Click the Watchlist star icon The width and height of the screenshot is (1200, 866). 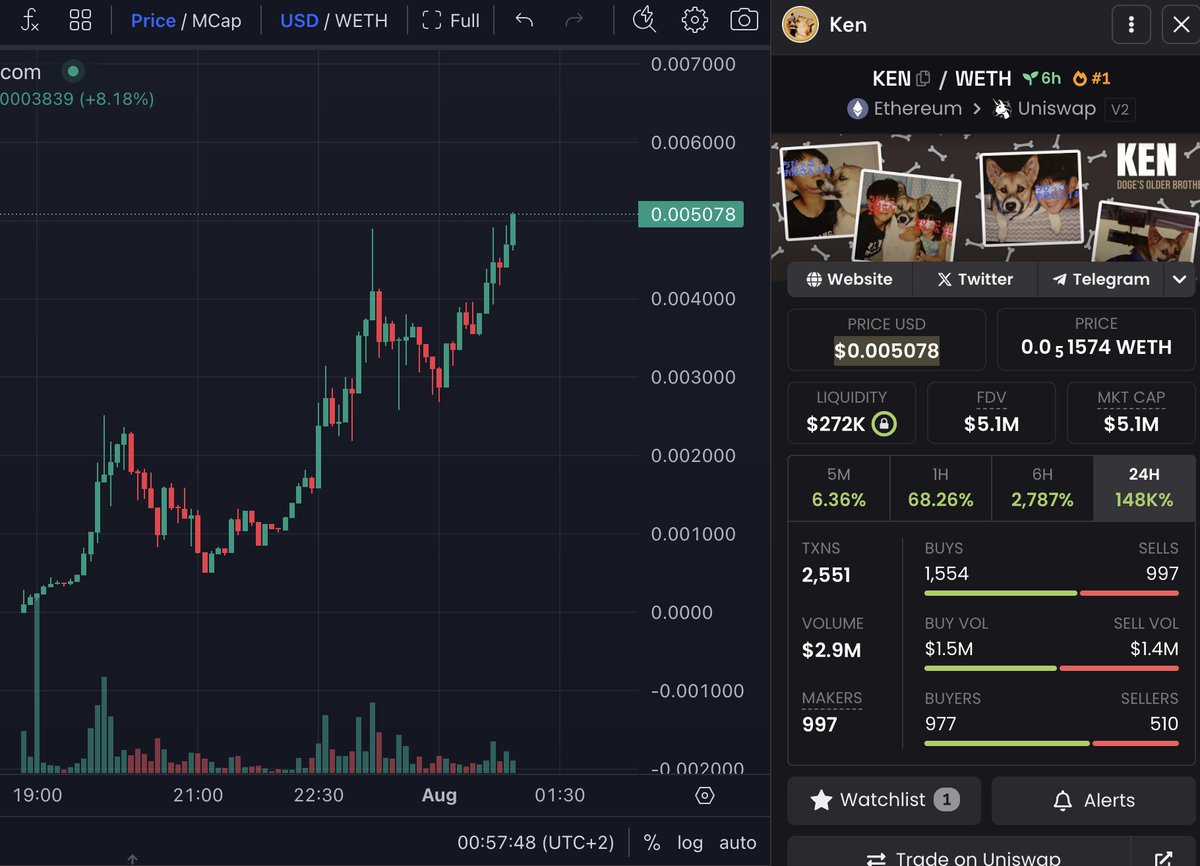tap(821, 800)
